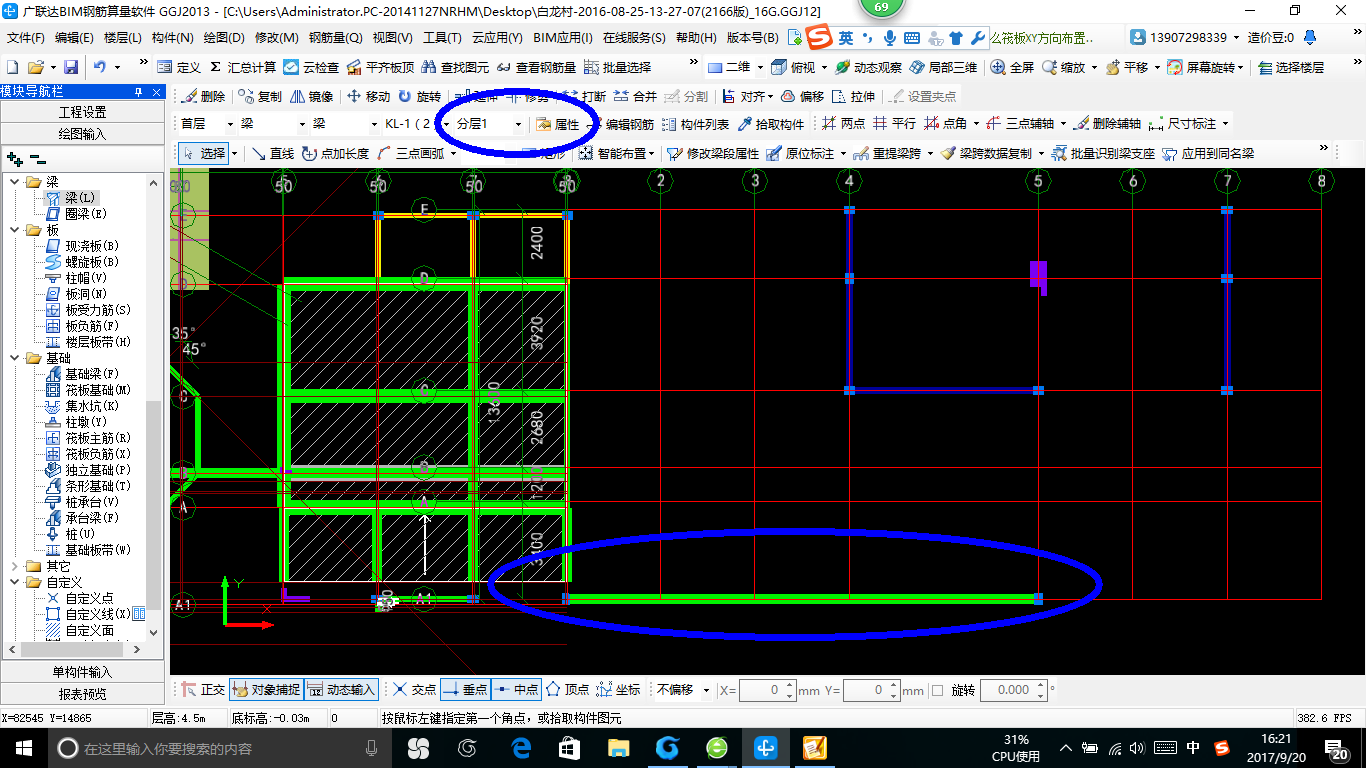Screen dimensions: 1366x768
Task: Run 汇总计算 summary calculation
Action: pos(243,67)
